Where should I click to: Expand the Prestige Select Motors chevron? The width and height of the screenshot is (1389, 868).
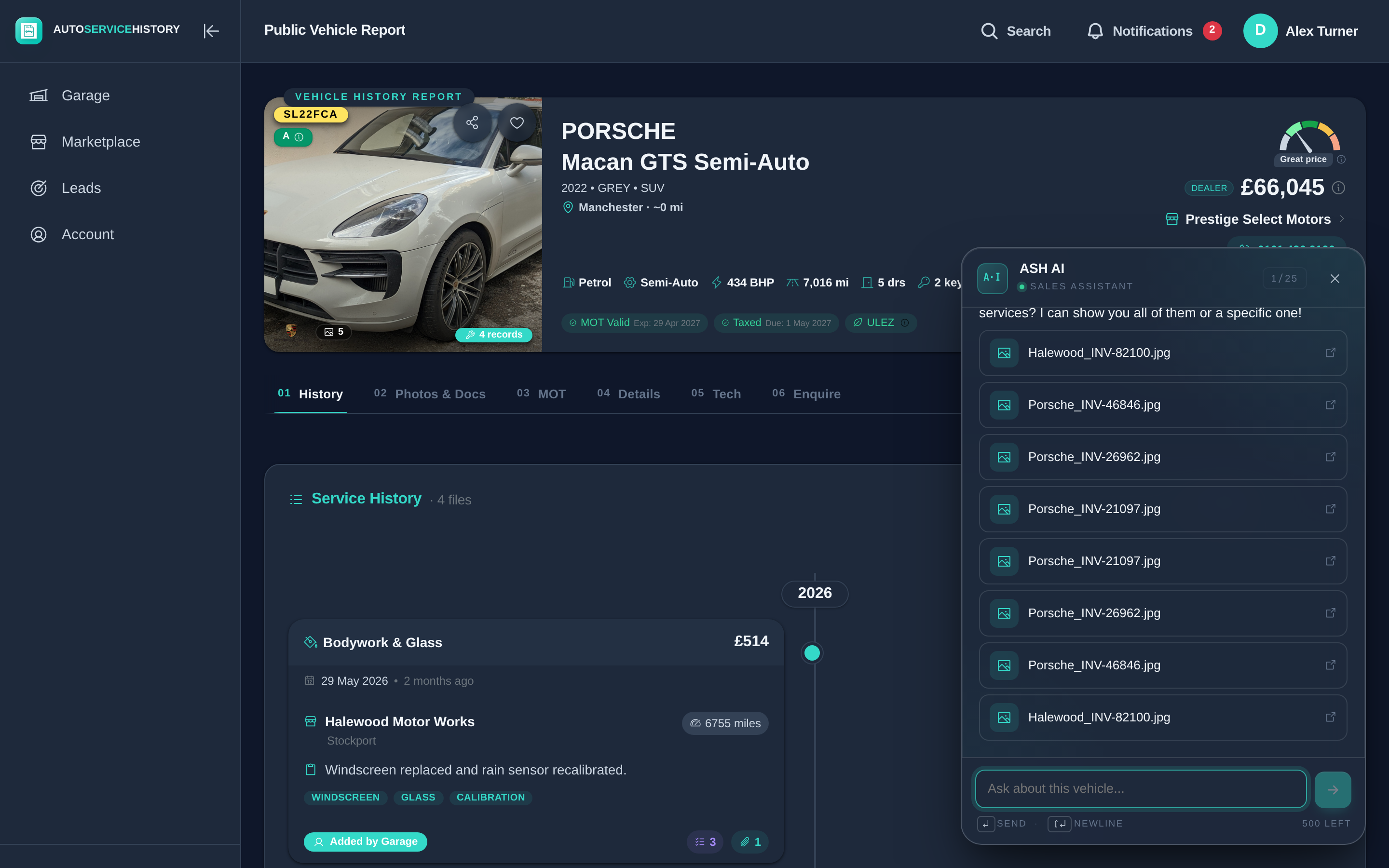coord(1342,219)
